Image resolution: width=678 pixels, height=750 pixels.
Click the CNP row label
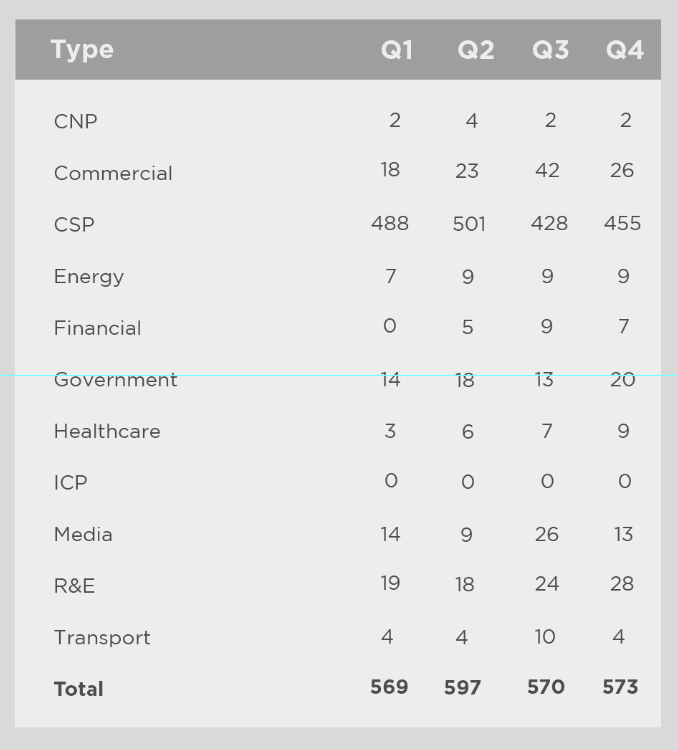point(76,122)
